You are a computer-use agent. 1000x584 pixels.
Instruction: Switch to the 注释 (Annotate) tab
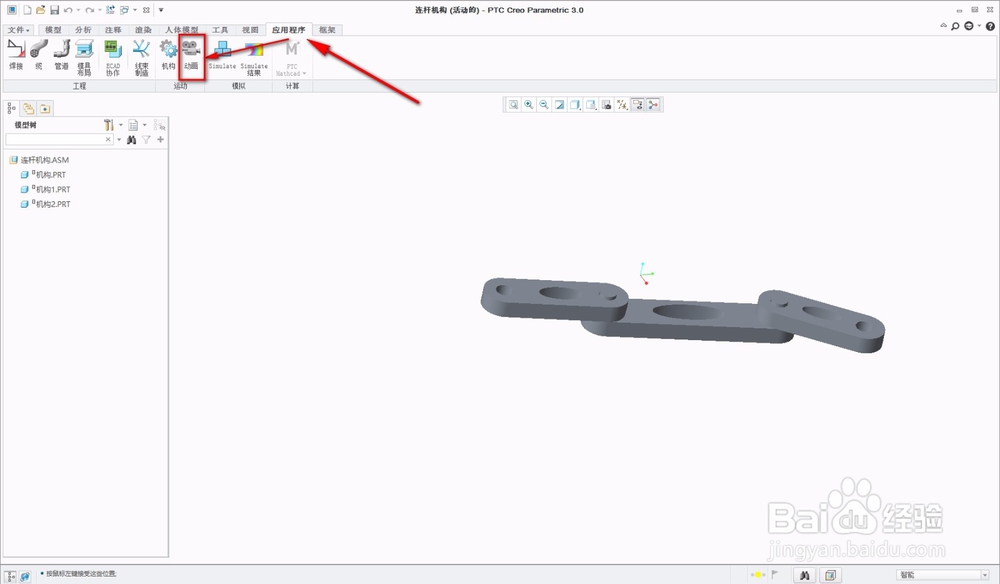coord(113,30)
